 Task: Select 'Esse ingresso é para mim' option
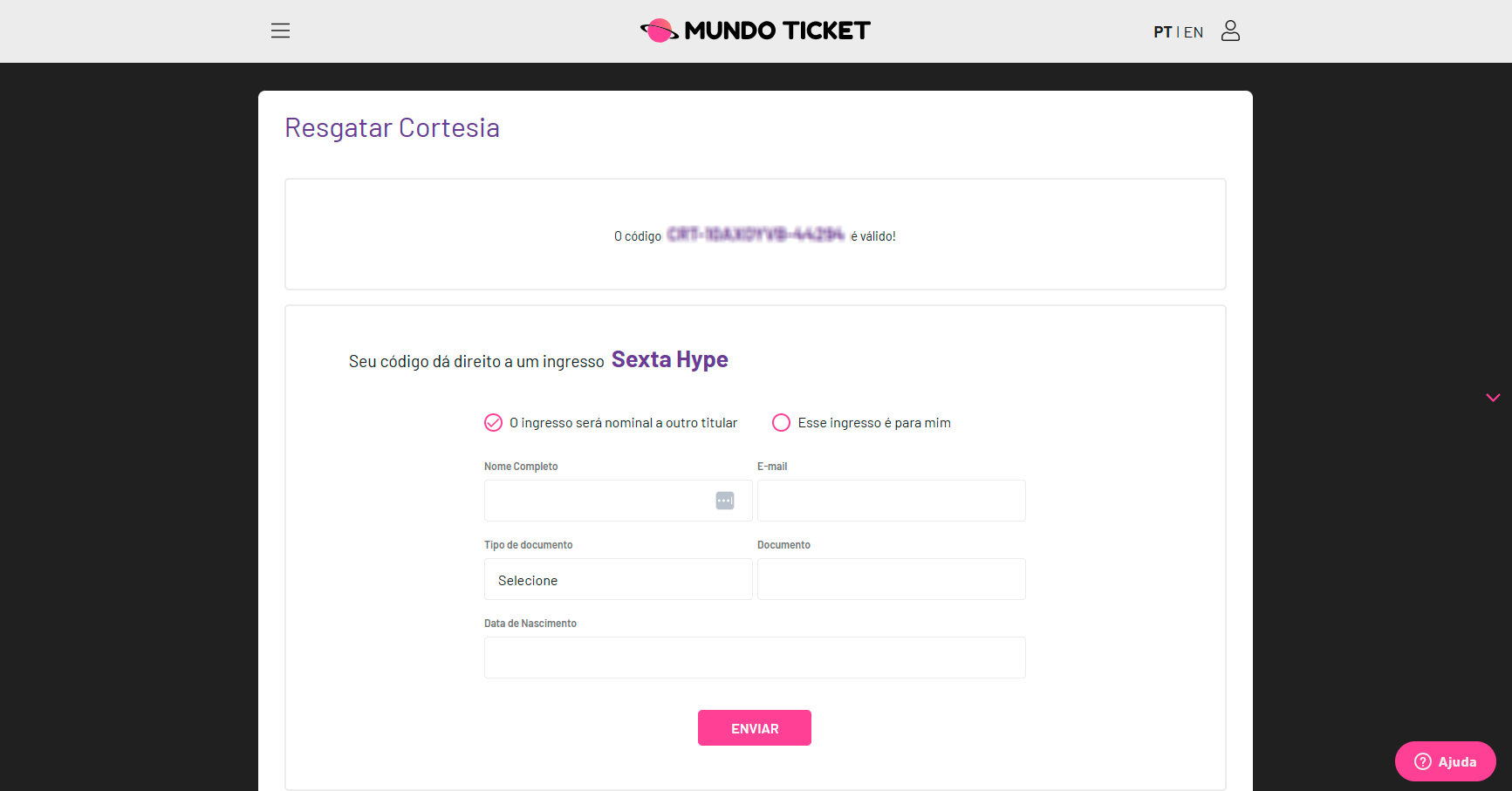pyautogui.click(x=782, y=423)
